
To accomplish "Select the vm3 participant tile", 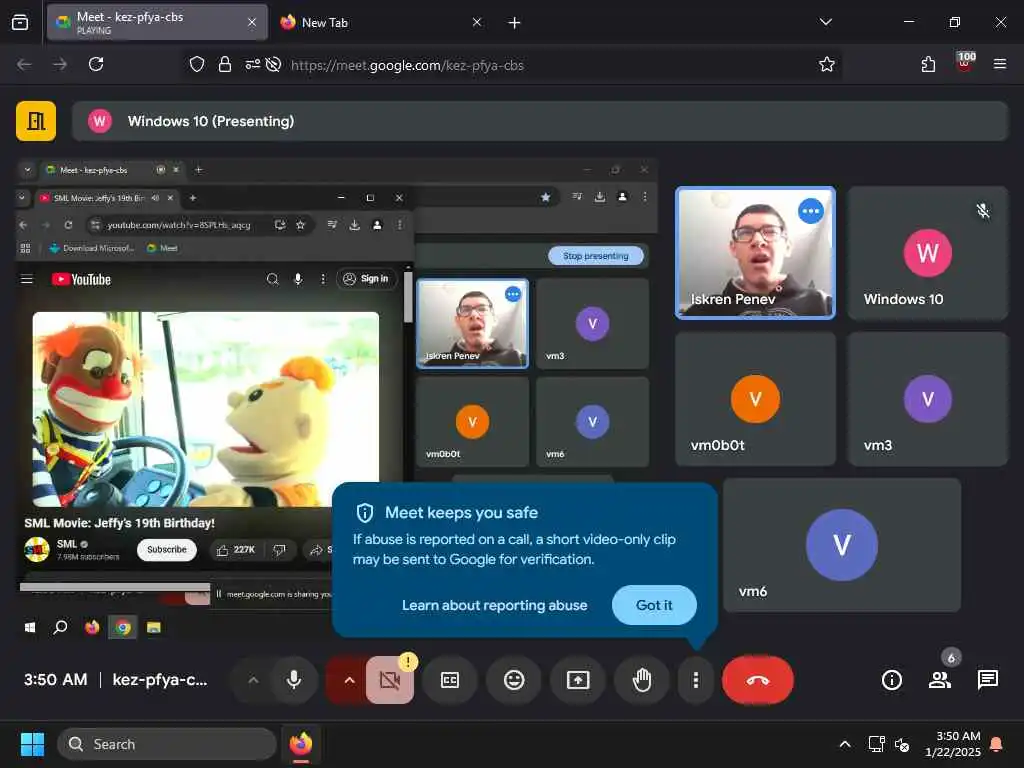I will coord(927,399).
